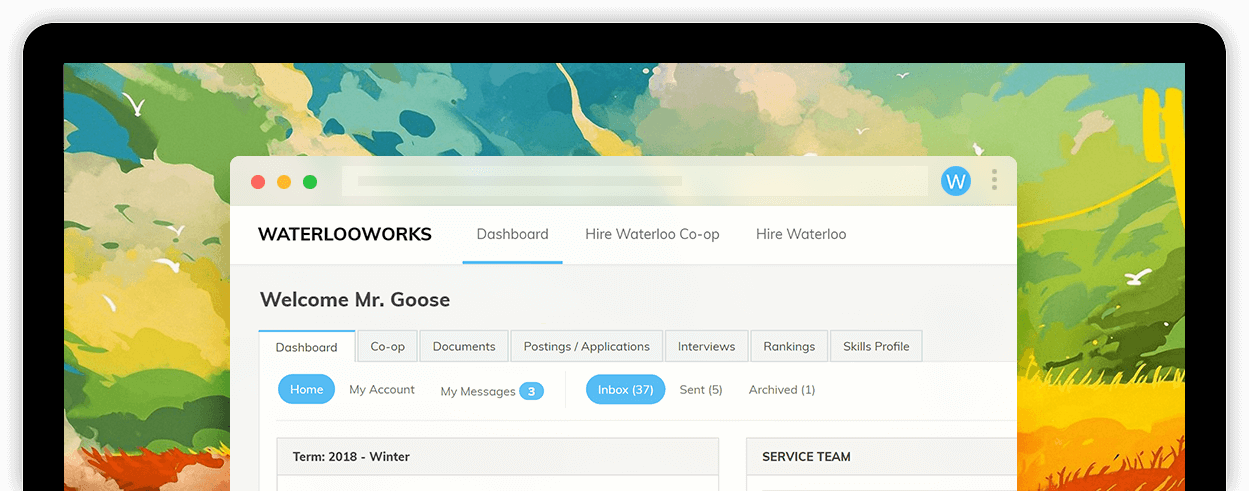The height and width of the screenshot is (491, 1249).
Task: Open the Skills Profile tab
Action: coord(876,346)
